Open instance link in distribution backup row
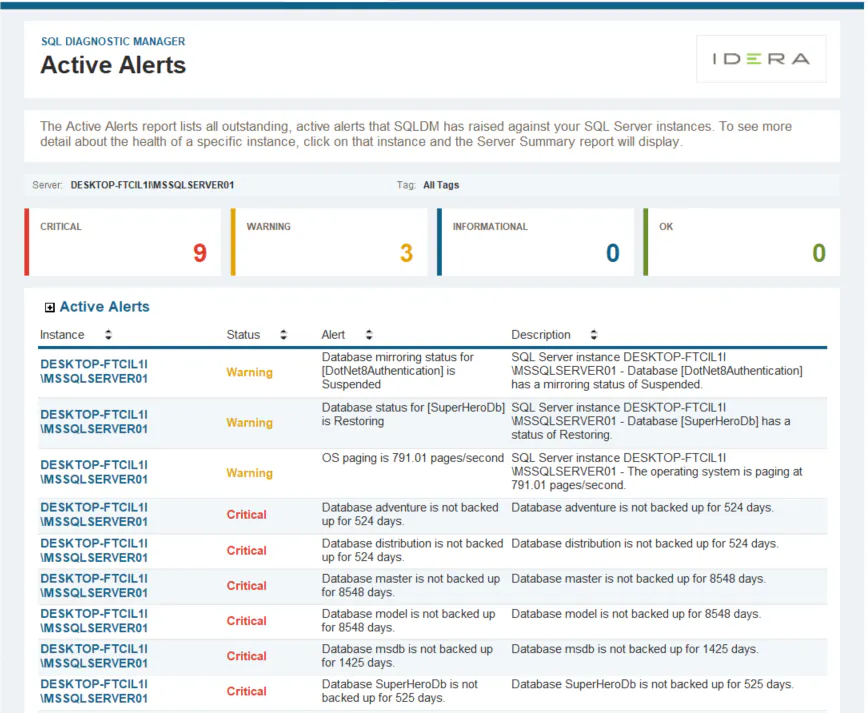 (x=94, y=550)
